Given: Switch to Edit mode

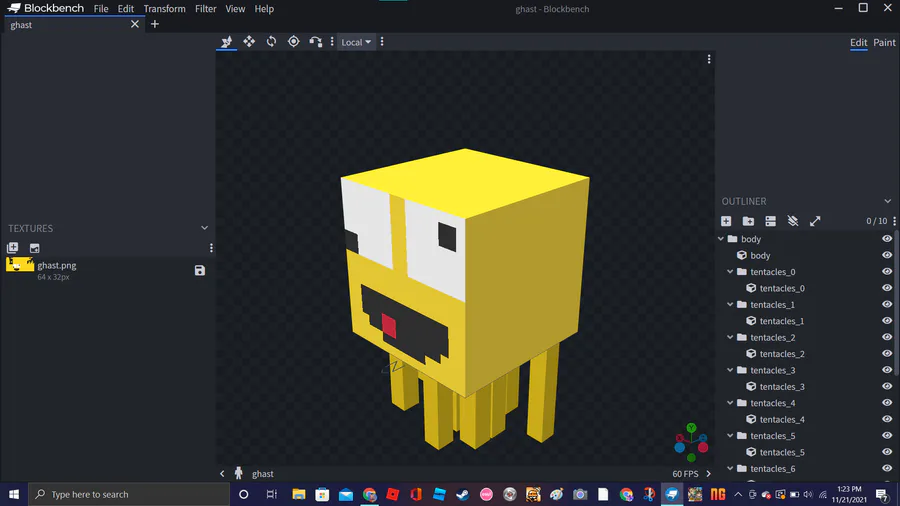Looking at the screenshot, I should (859, 42).
